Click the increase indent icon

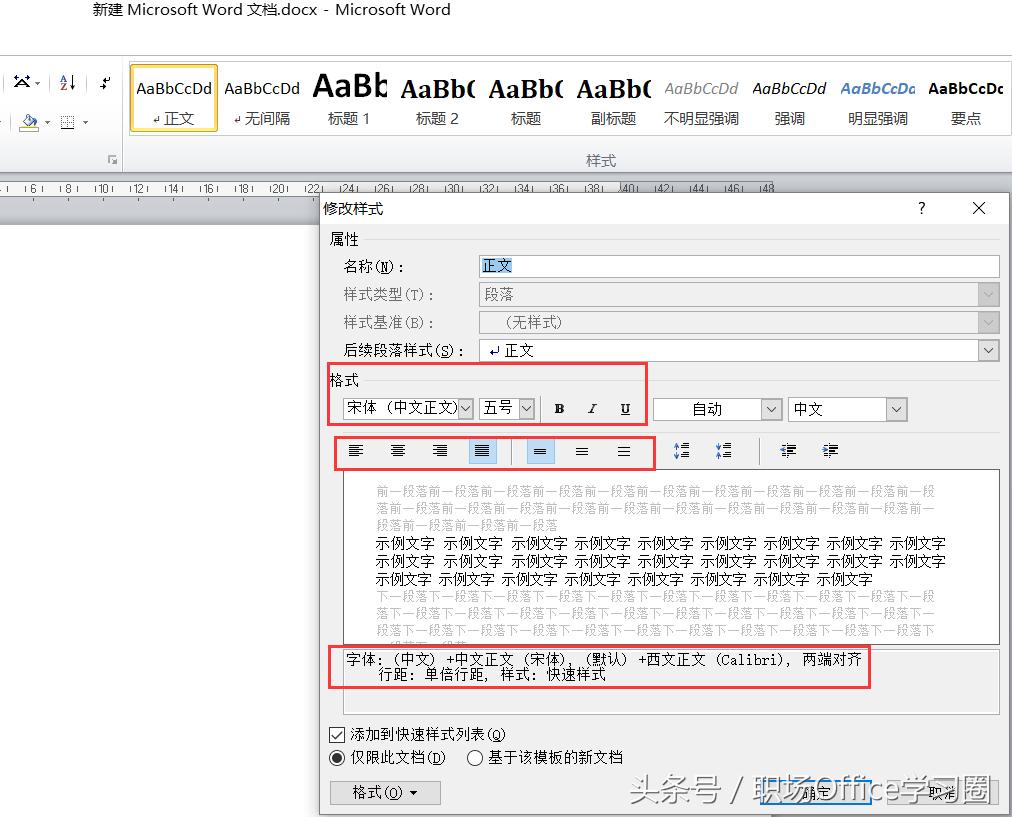tap(830, 450)
